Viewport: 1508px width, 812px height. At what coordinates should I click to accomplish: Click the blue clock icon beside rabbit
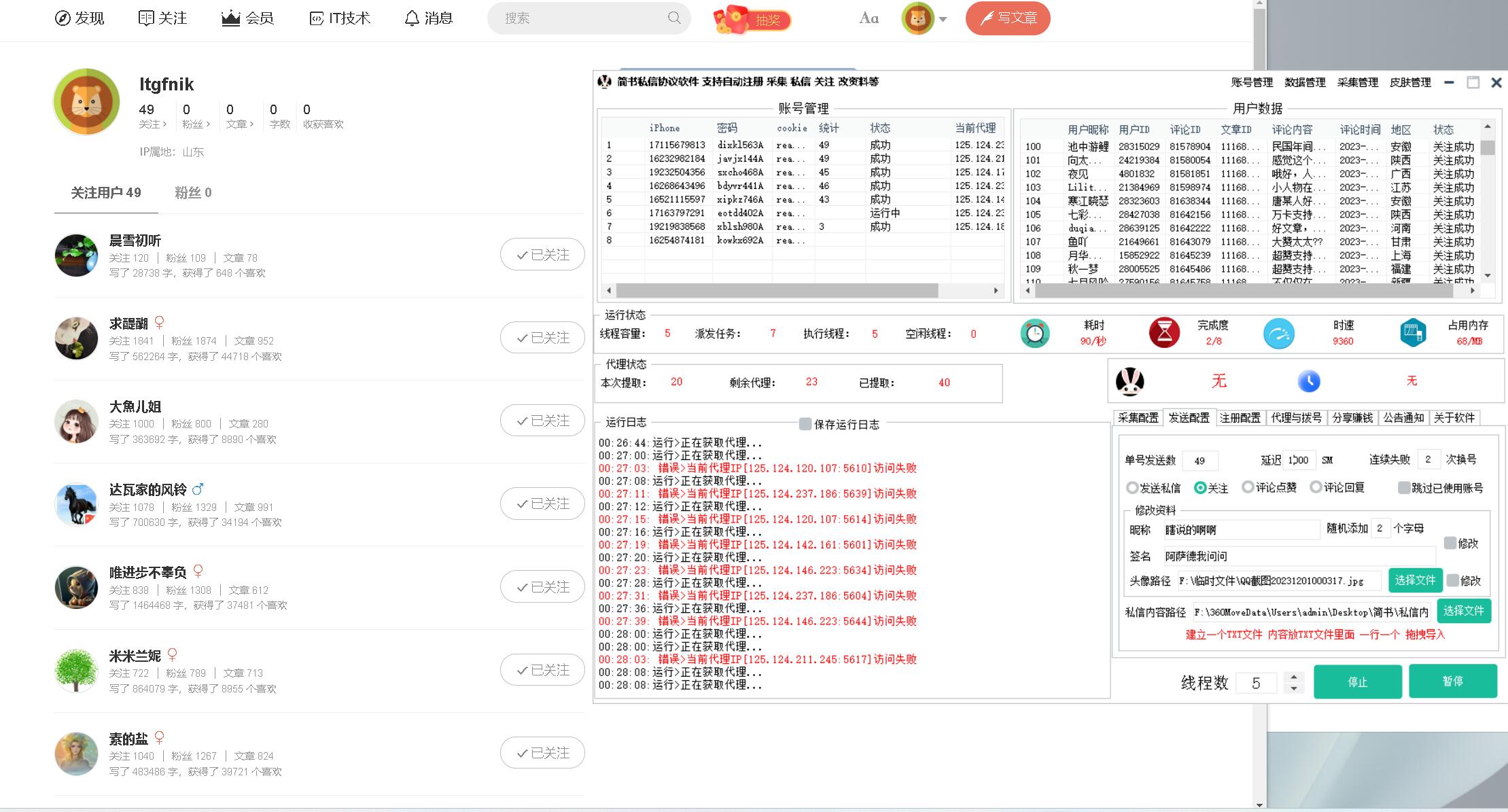tap(1309, 381)
